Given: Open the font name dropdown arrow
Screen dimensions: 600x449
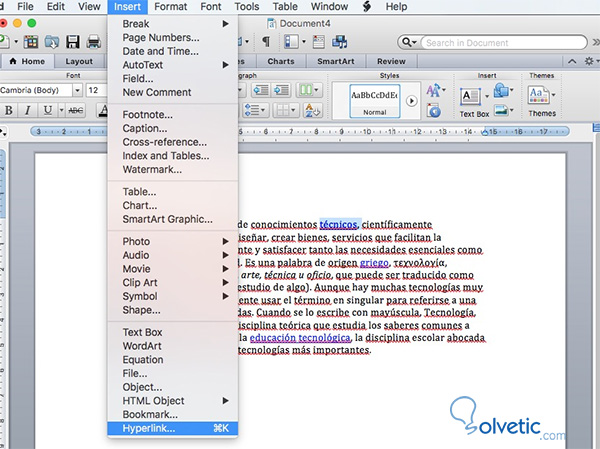Looking at the screenshot, I should pos(78,90).
